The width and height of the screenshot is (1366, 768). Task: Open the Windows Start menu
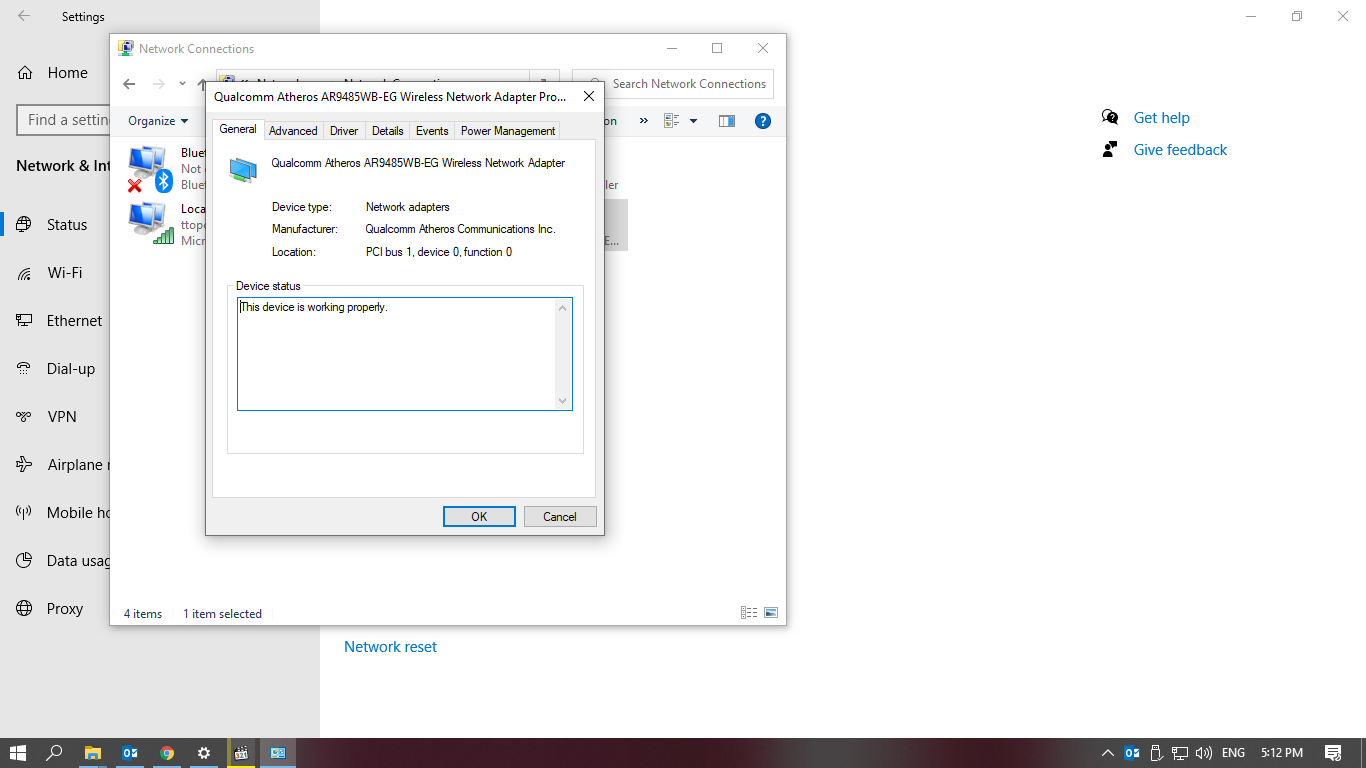tap(17, 753)
